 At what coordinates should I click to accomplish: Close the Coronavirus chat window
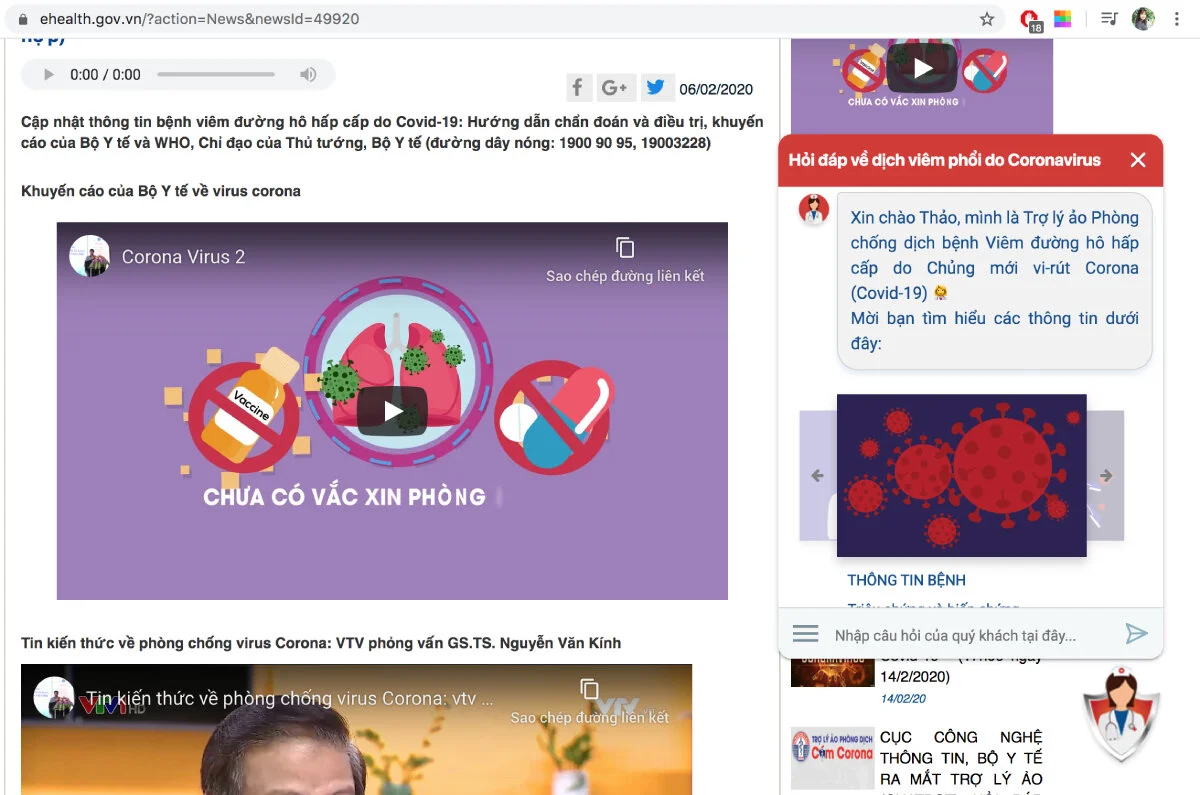coord(1138,160)
